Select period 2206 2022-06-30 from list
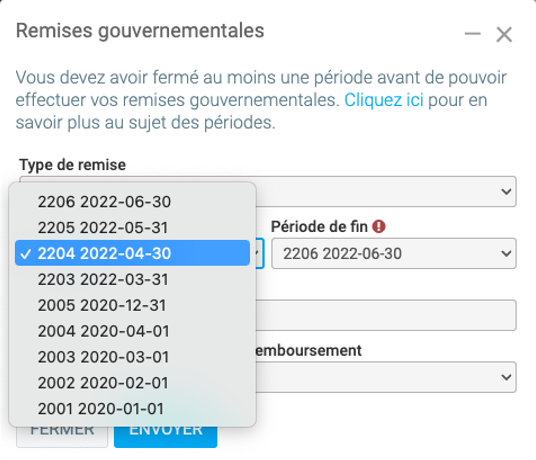 (x=132, y=202)
